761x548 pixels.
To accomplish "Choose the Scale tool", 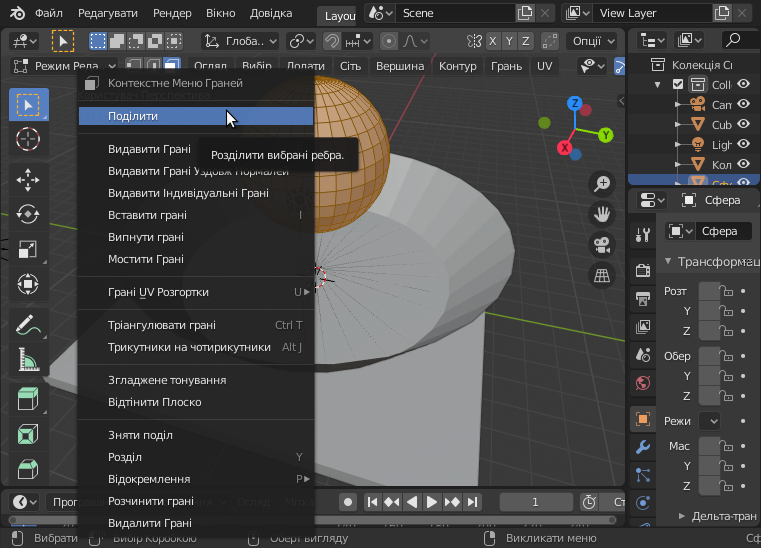I will [x=28, y=249].
